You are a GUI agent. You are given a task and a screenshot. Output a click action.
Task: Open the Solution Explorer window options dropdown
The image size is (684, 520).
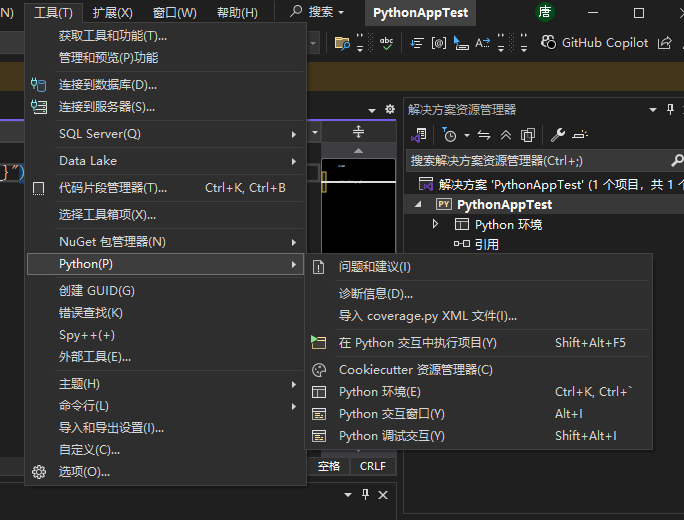[653, 109]
